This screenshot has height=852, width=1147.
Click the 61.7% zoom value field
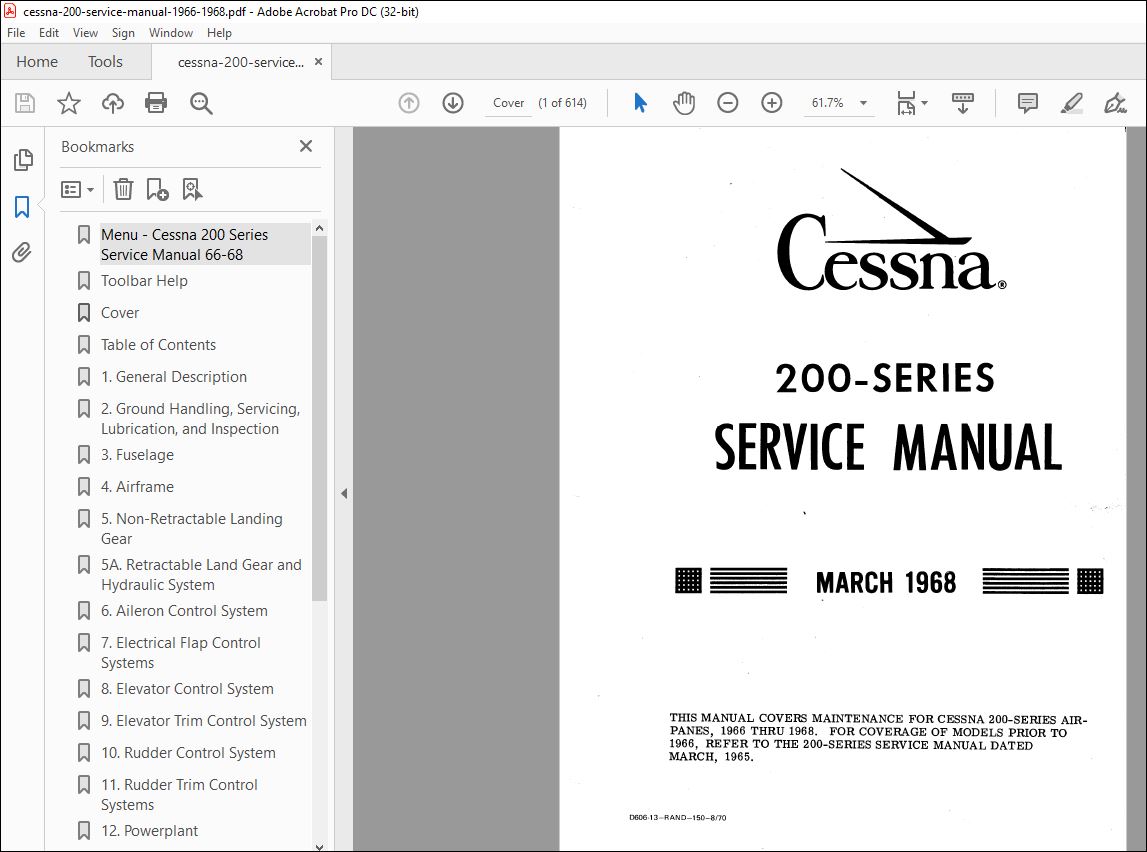[x=827, y=103]
